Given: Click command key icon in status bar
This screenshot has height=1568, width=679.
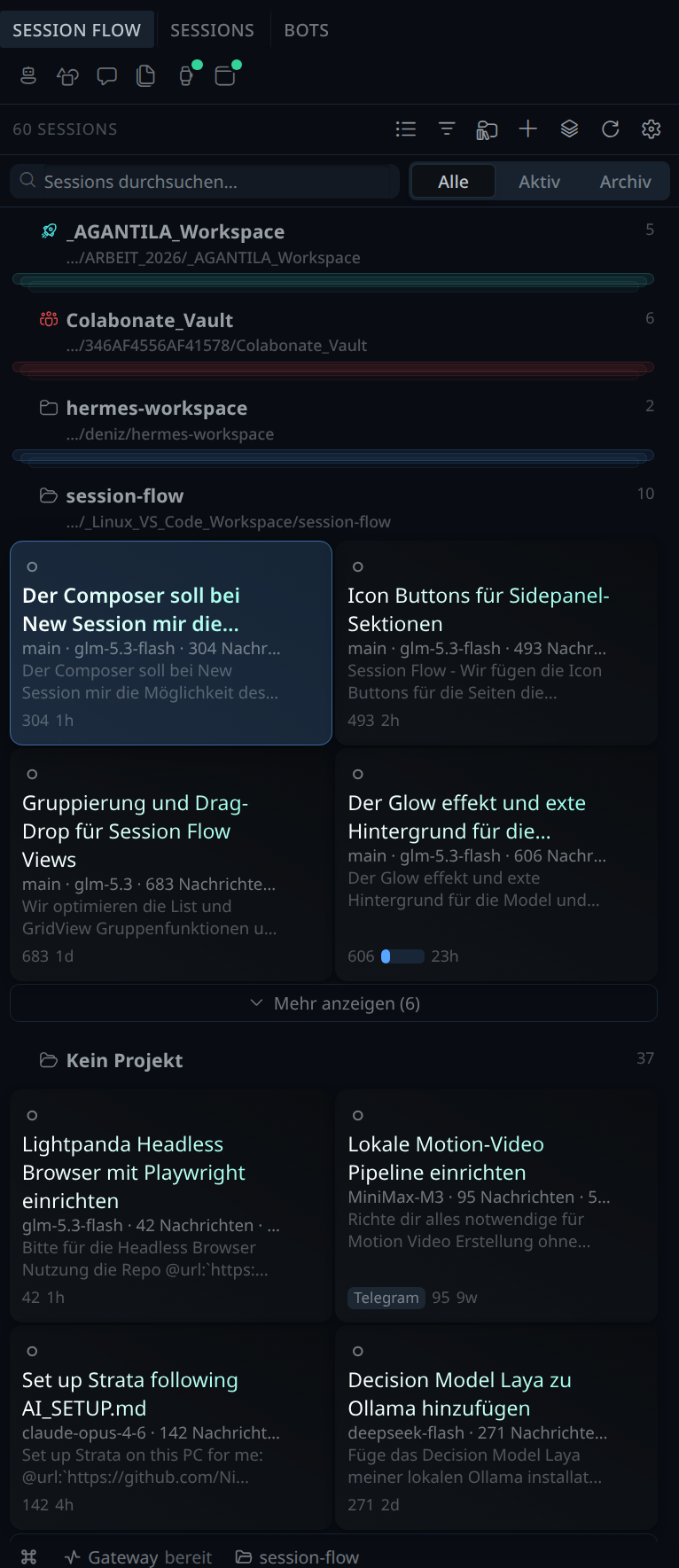Looking at the screenshot, I should (x=28, y=1556).
